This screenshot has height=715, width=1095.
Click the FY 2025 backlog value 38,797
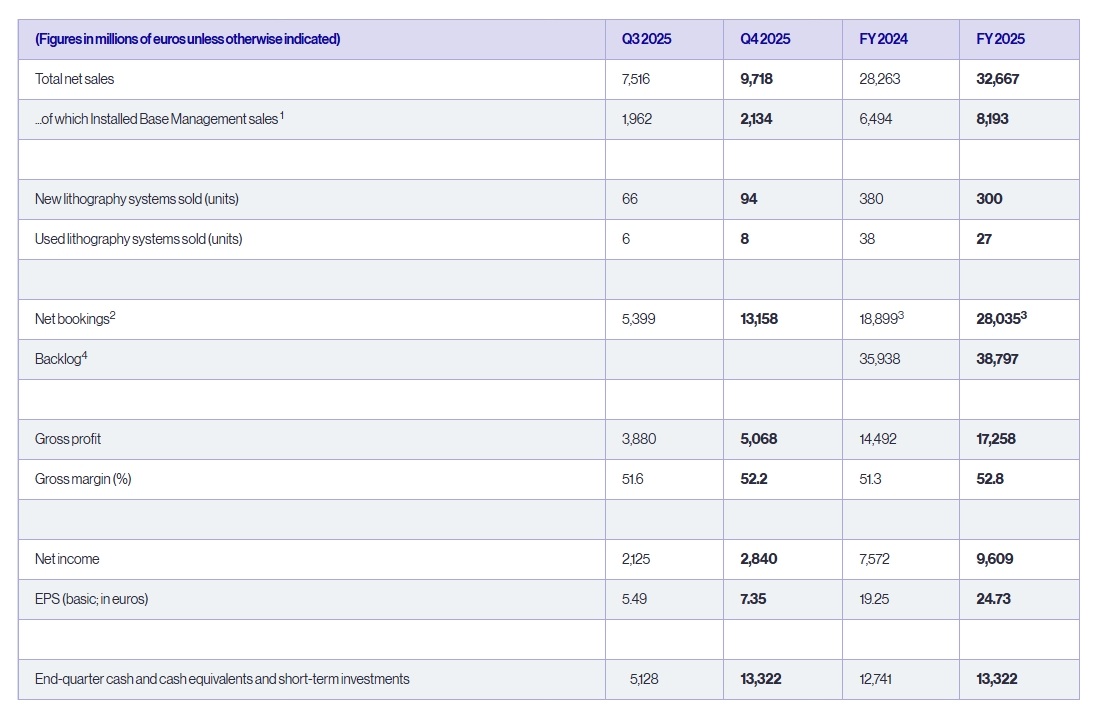pos(997,359)
